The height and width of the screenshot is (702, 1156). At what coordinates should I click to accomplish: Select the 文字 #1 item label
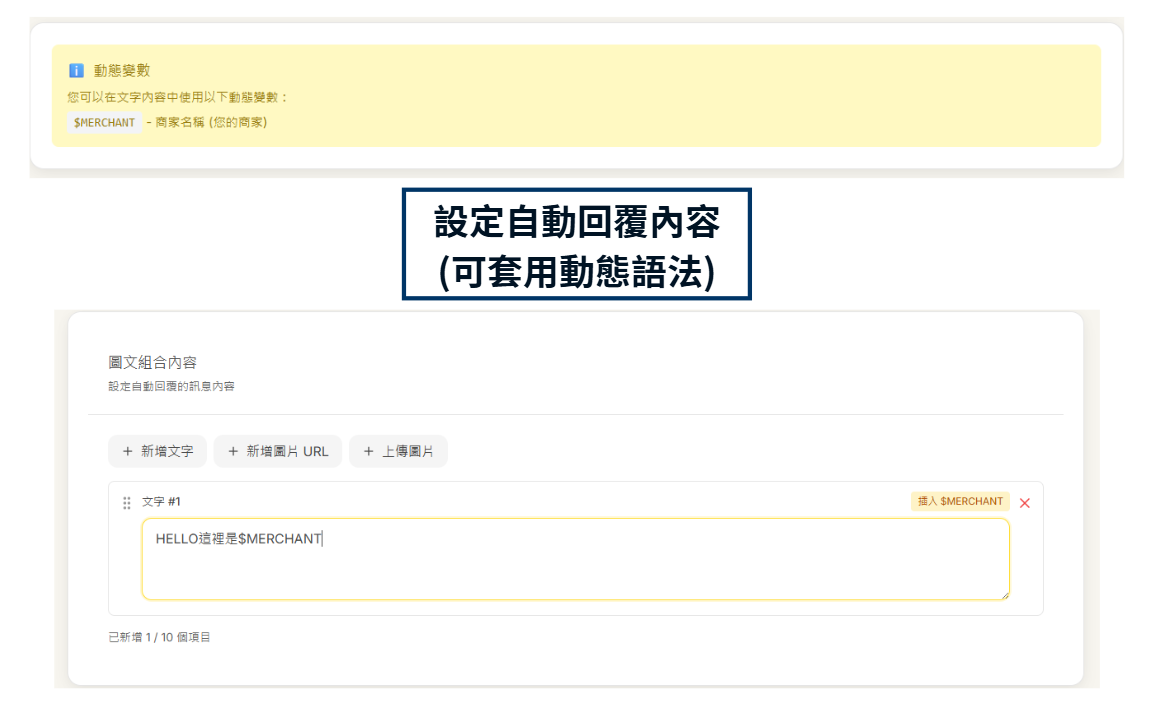161,502
